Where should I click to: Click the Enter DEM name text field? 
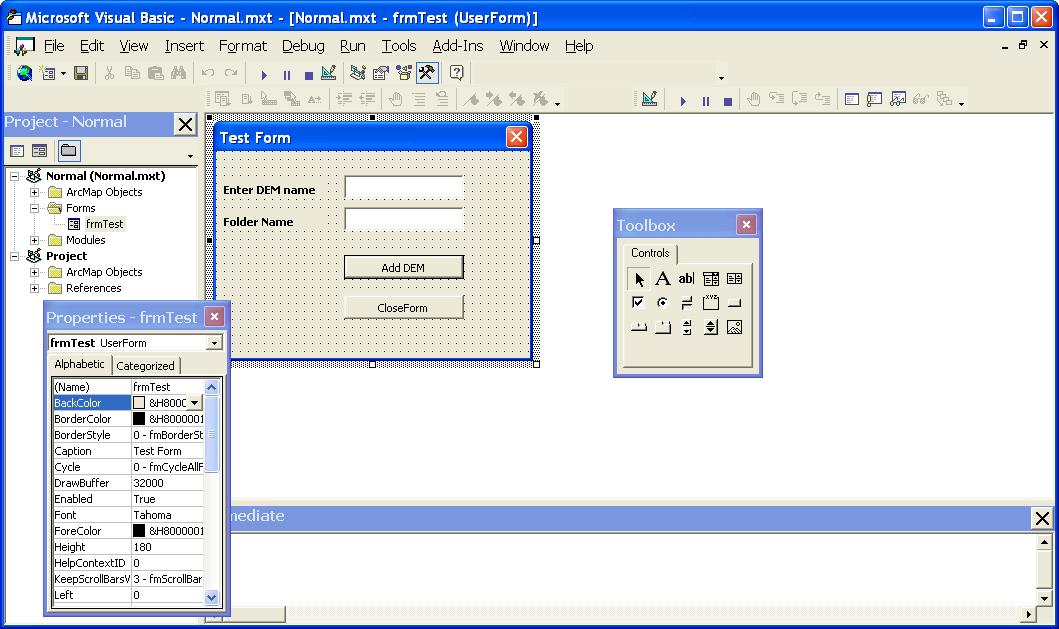tap(403, 188)
